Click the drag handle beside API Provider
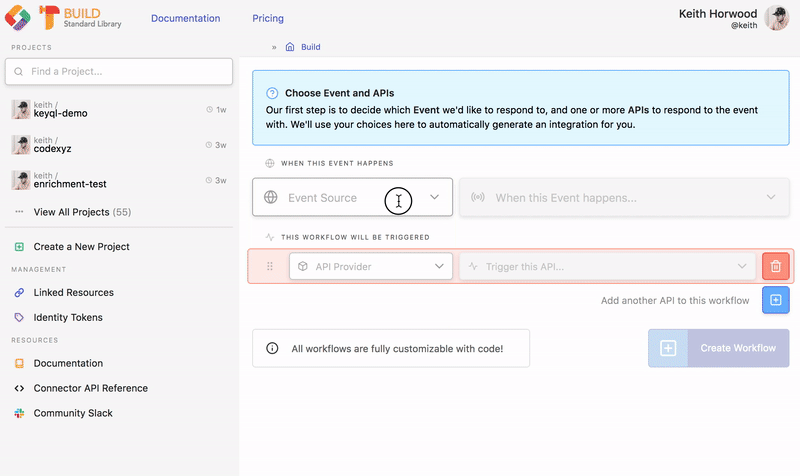 (x=269, y=266)
